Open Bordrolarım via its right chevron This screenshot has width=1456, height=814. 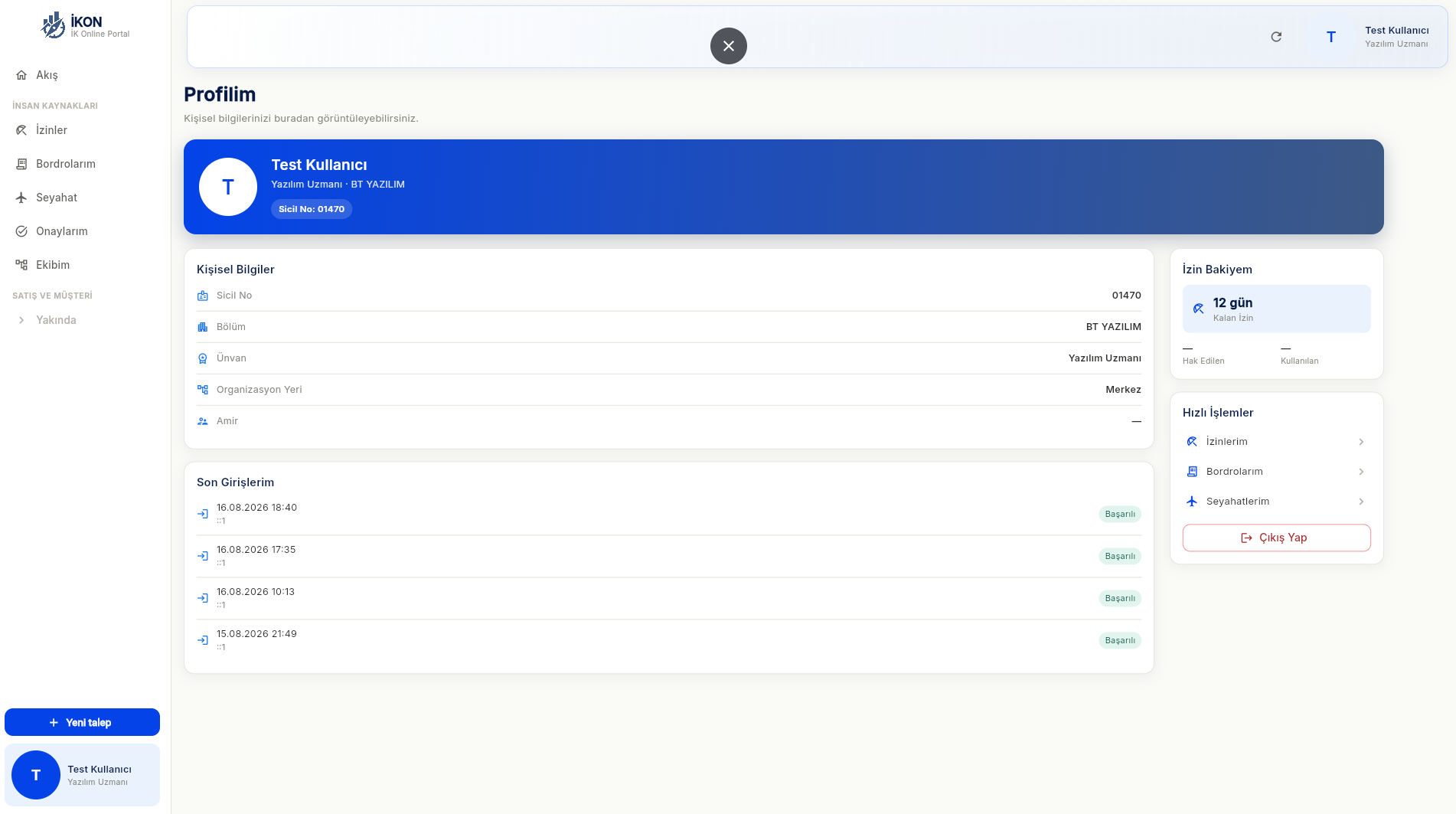point(1361,472)
